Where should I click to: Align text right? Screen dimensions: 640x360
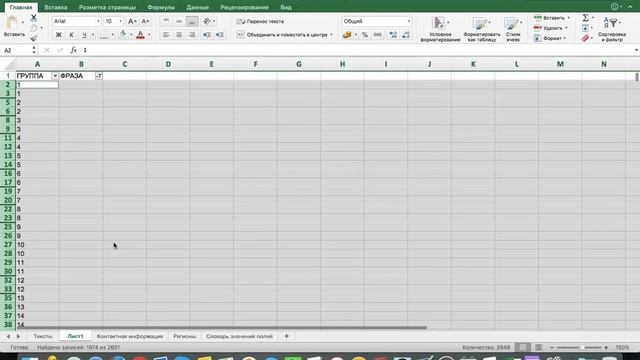tap(192, 35)
